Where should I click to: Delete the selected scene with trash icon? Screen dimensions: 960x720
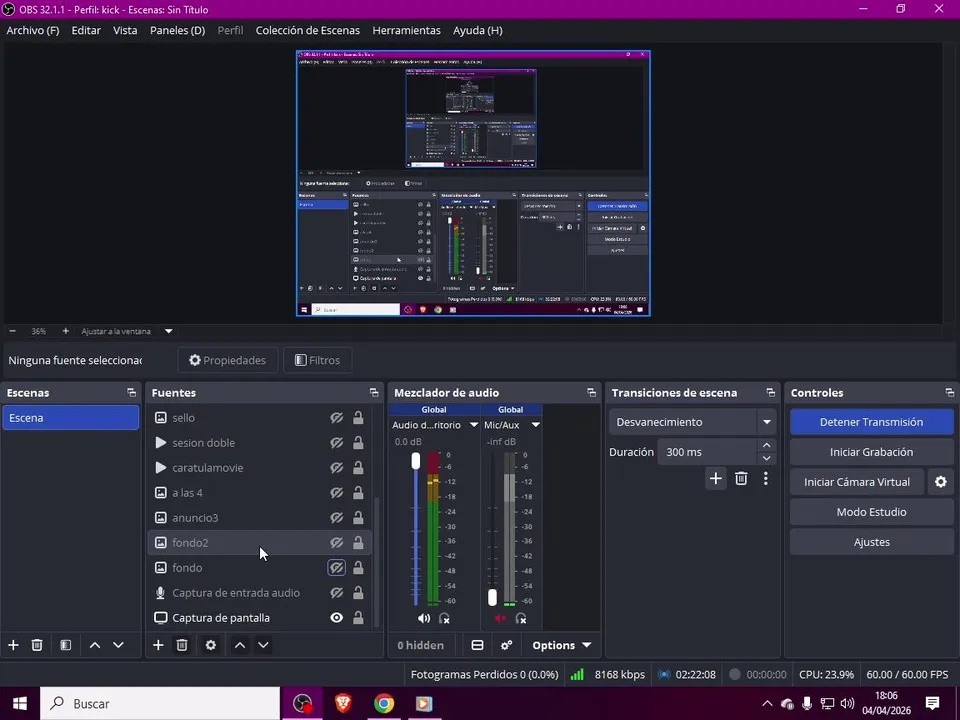pos(37,645)
